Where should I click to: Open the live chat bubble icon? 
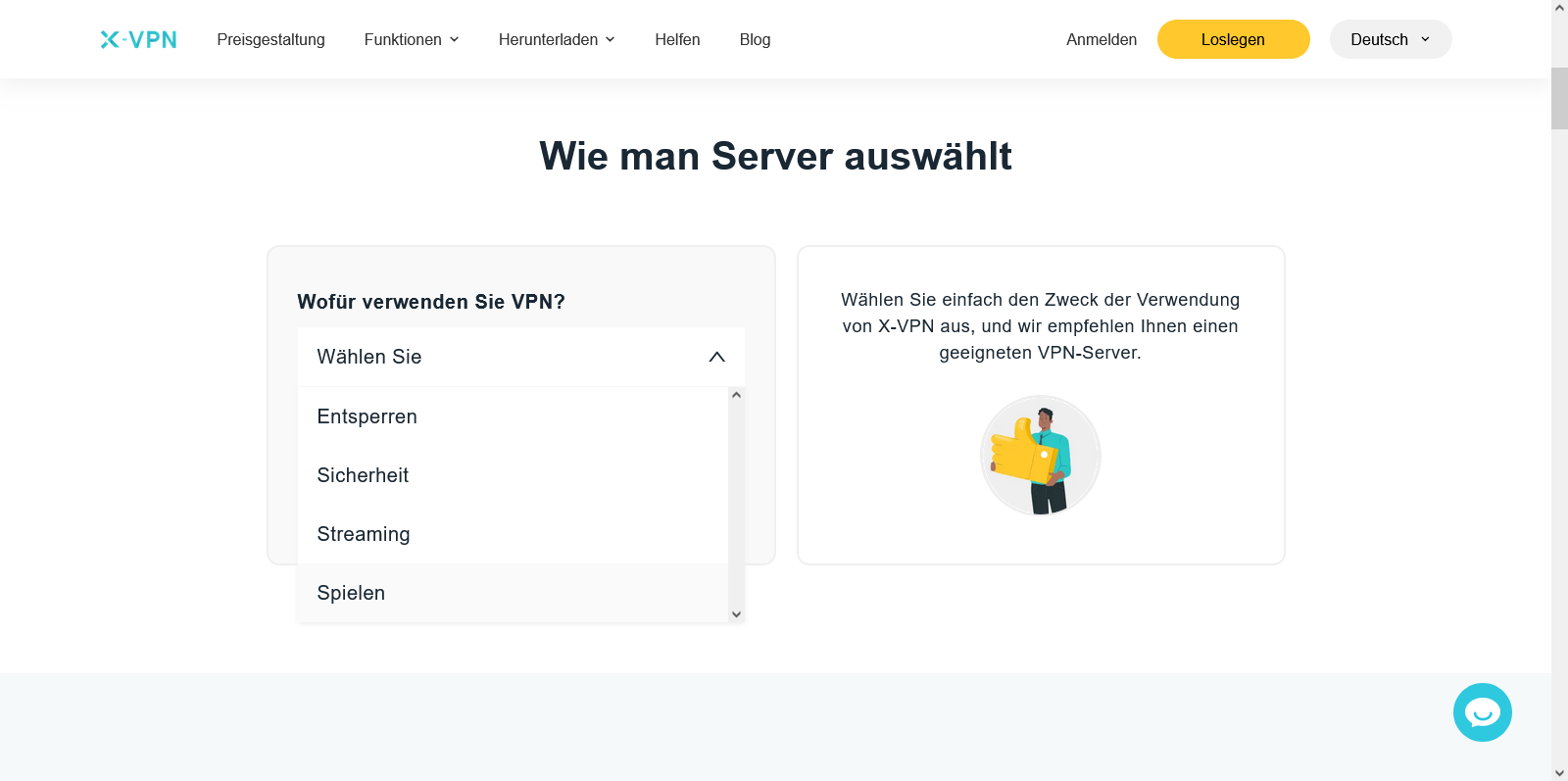point(1482,712)
